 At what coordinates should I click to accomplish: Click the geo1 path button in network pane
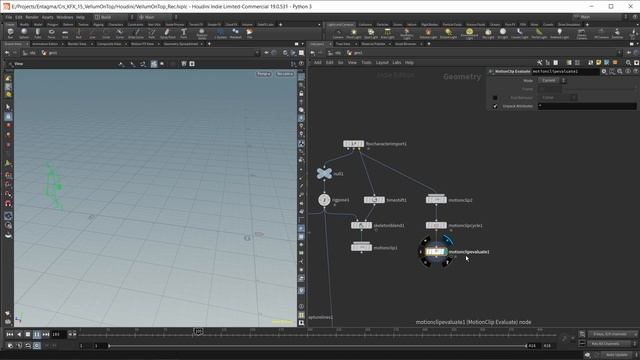click(x=355, y=53)
